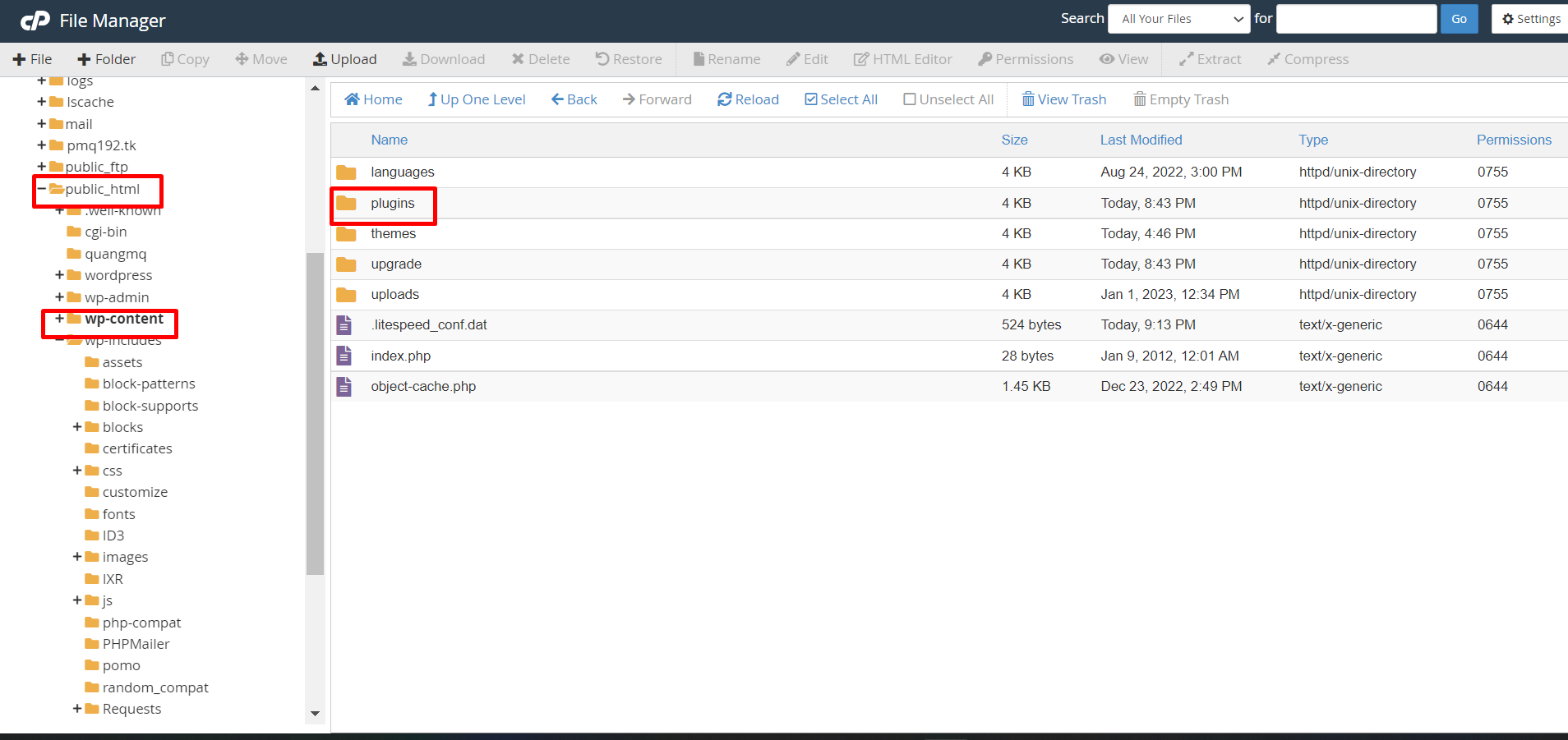Sort files by the Size column
1568x740 pixels.
1014,140
